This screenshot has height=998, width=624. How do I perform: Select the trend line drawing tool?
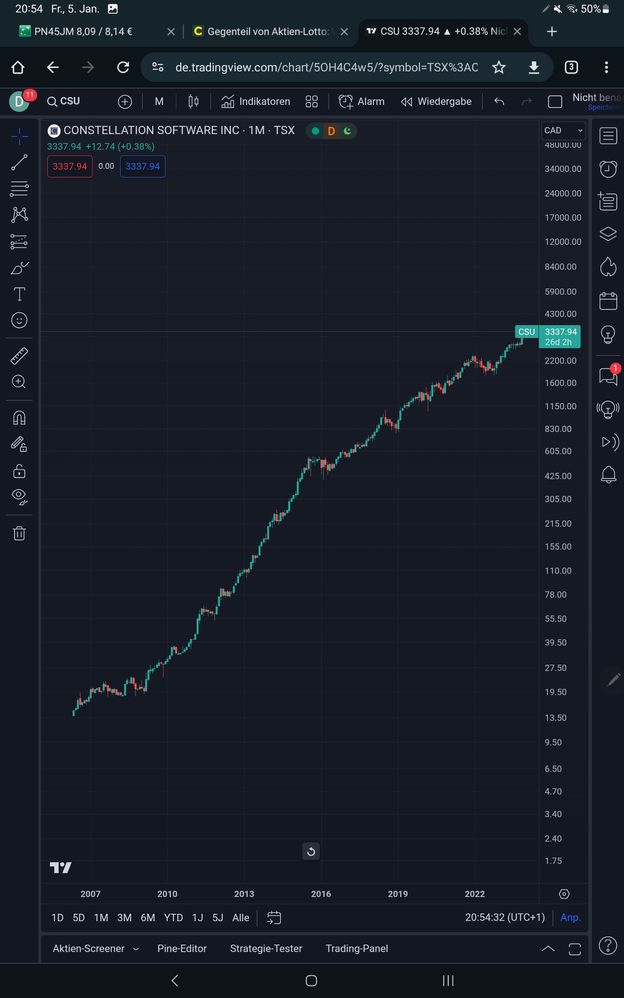tap(19, 163)
